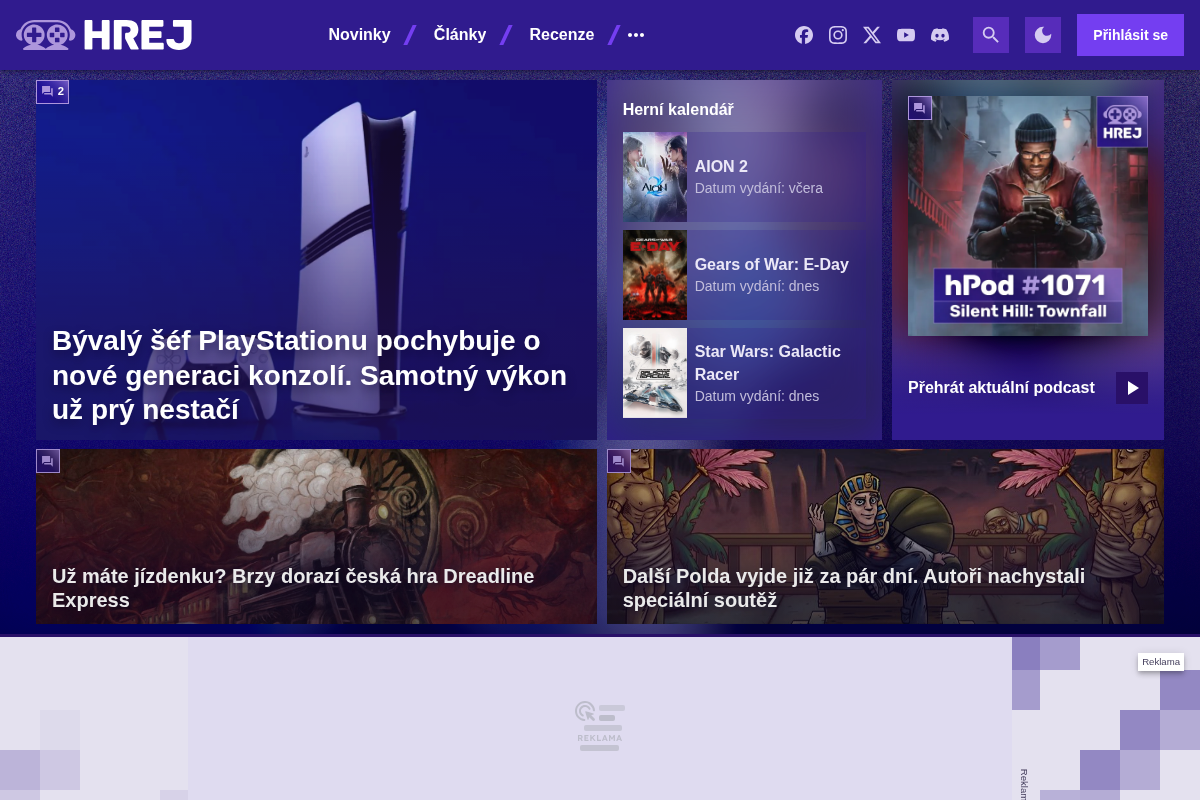
Task: Open the Novinky section
Action: (360, 35)
